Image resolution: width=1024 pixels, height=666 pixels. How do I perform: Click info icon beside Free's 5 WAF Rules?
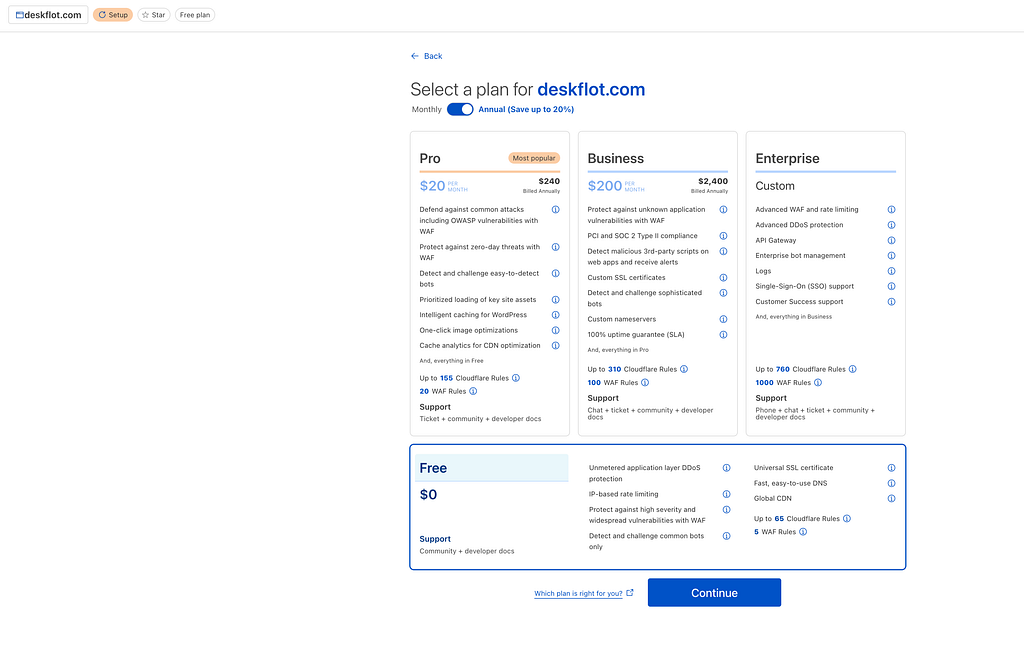point(803,531)
